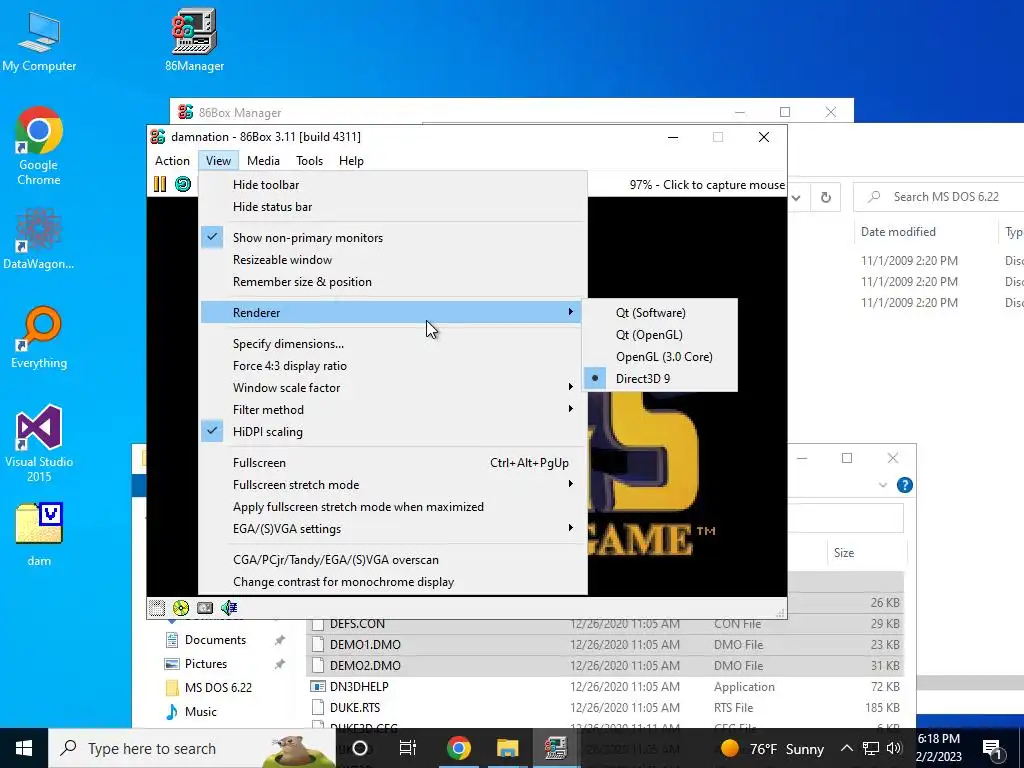This screenshot has width=1024, height=768.
Task: Close the open View menu
Action: pos(218,161)
